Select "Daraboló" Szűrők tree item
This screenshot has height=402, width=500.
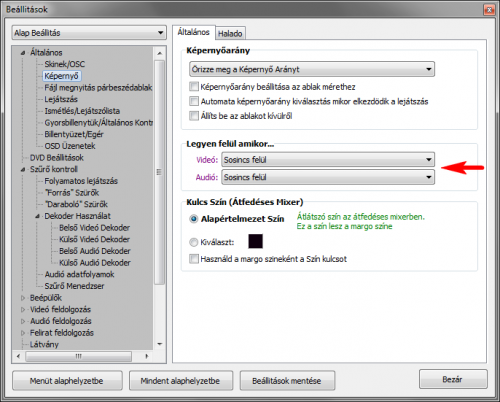76,204
